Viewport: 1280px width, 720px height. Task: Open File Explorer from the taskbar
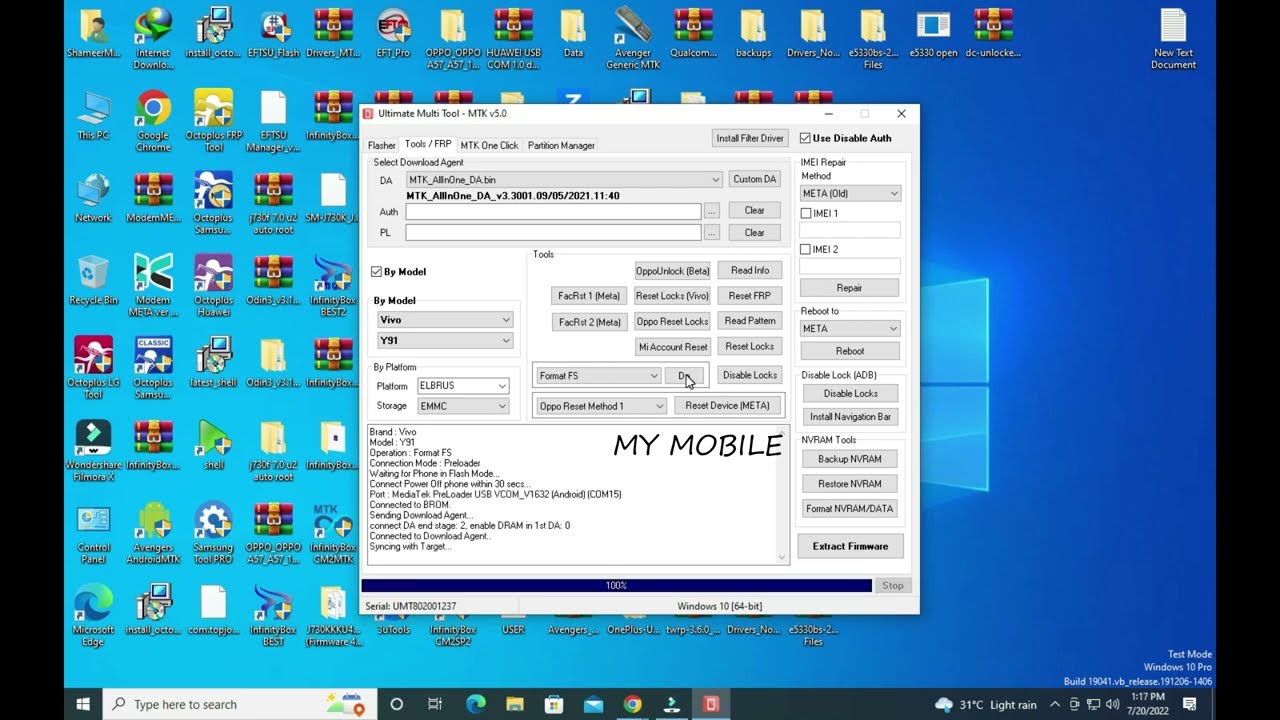pos(514,704)
